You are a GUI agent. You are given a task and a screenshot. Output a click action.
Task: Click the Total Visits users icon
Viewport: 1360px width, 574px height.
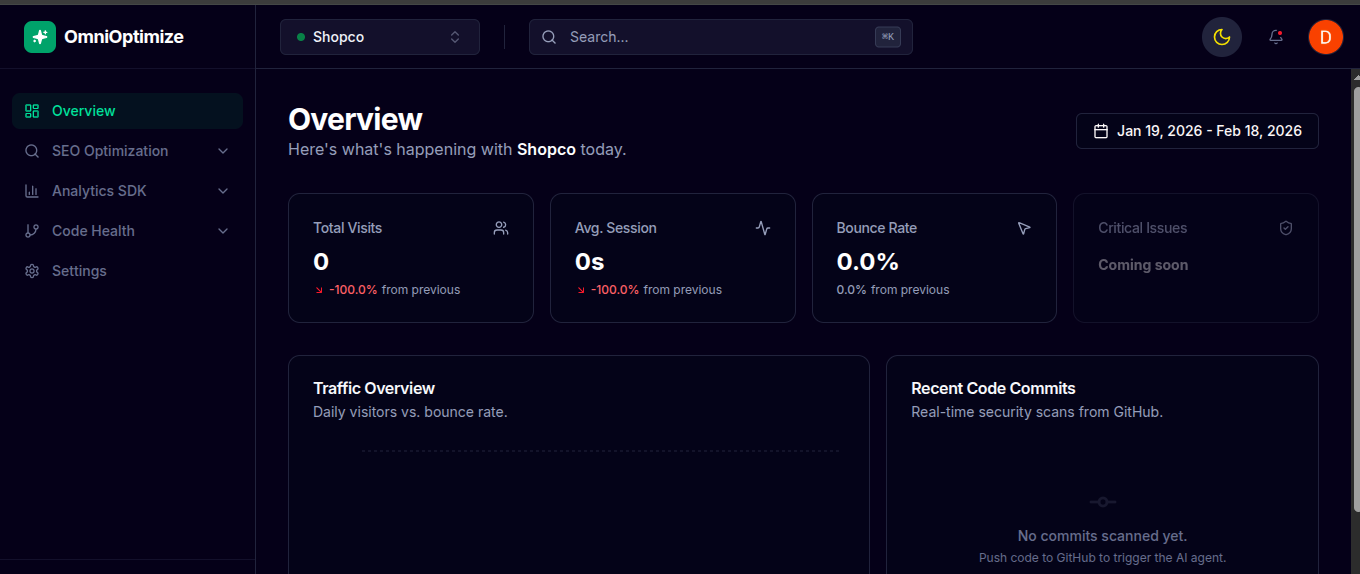click(501, 228)
